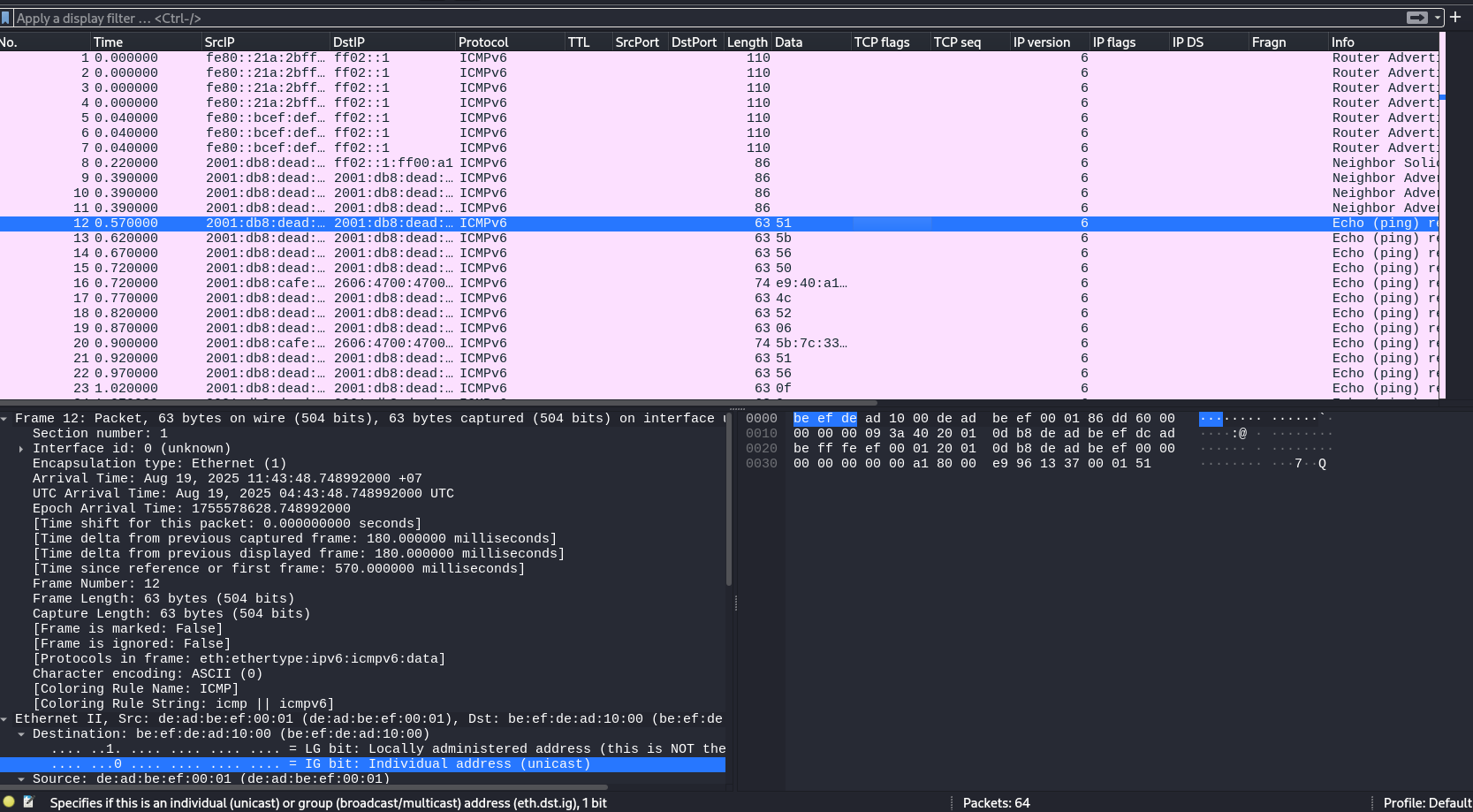This screenshot has width=1473, height=812.
Task: Click the display filter bookmark icon
Action: click(5, 18)
